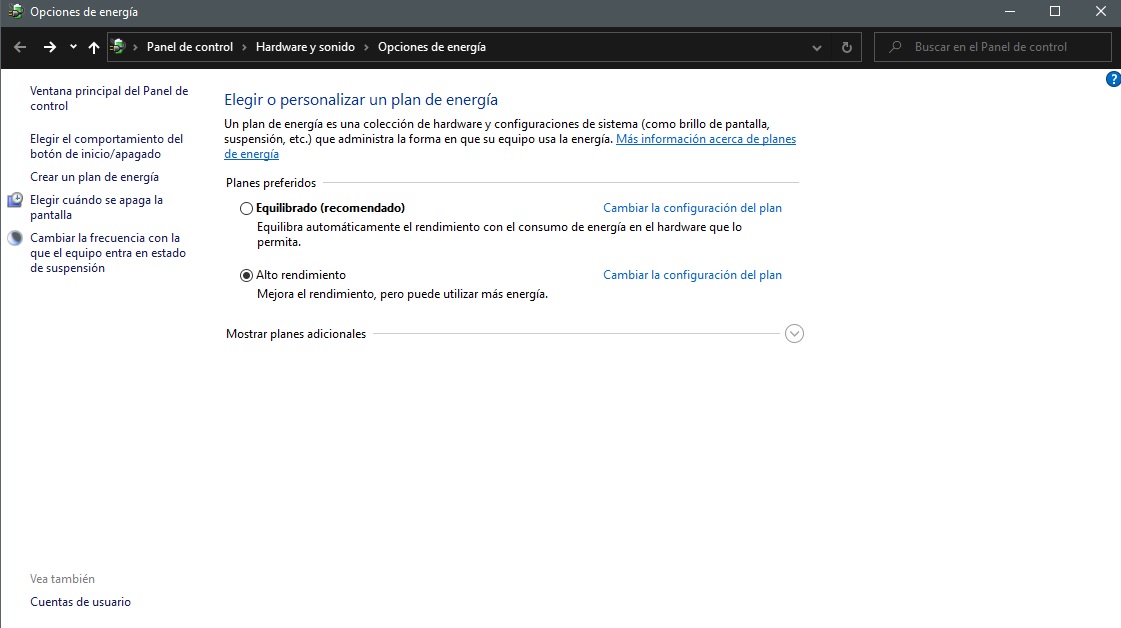Open address bar previous locations dropdown

[817, 47]
